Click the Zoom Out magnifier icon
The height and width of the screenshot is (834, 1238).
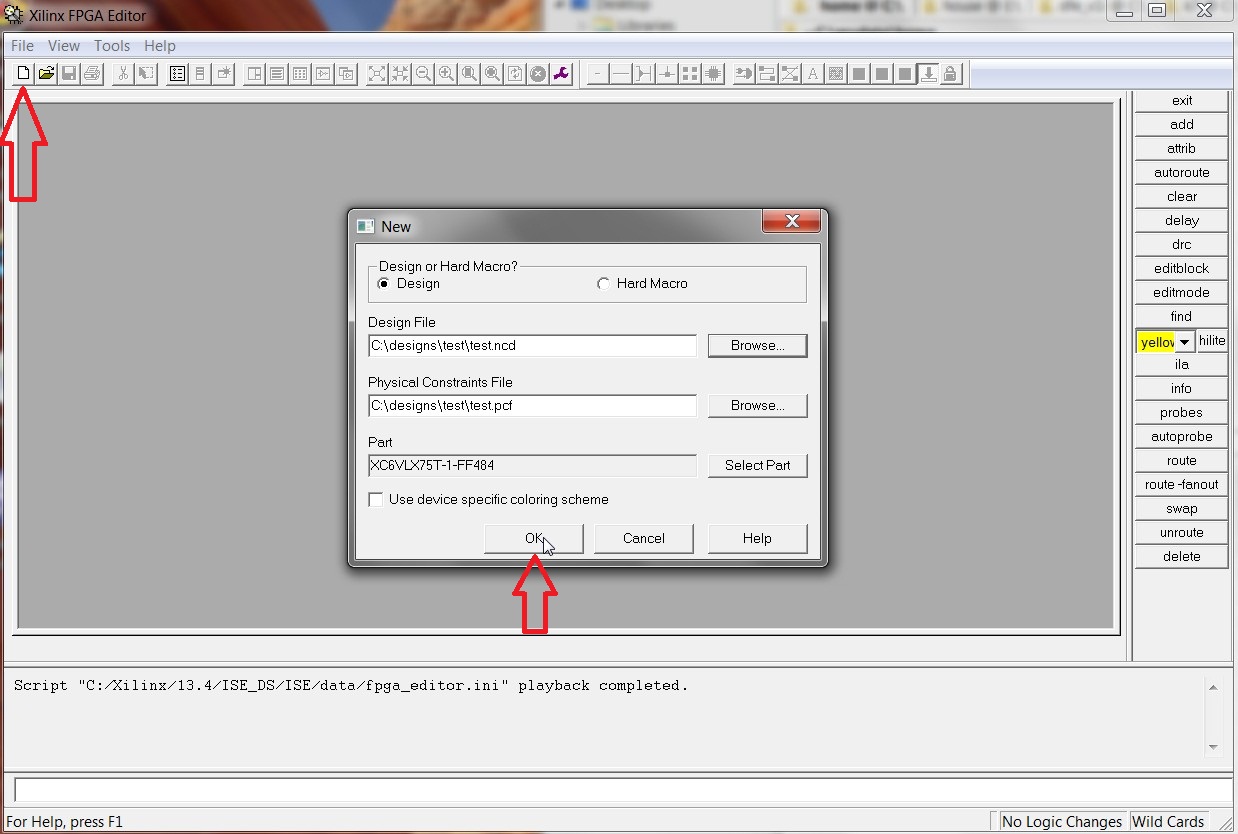coord(423,73)
